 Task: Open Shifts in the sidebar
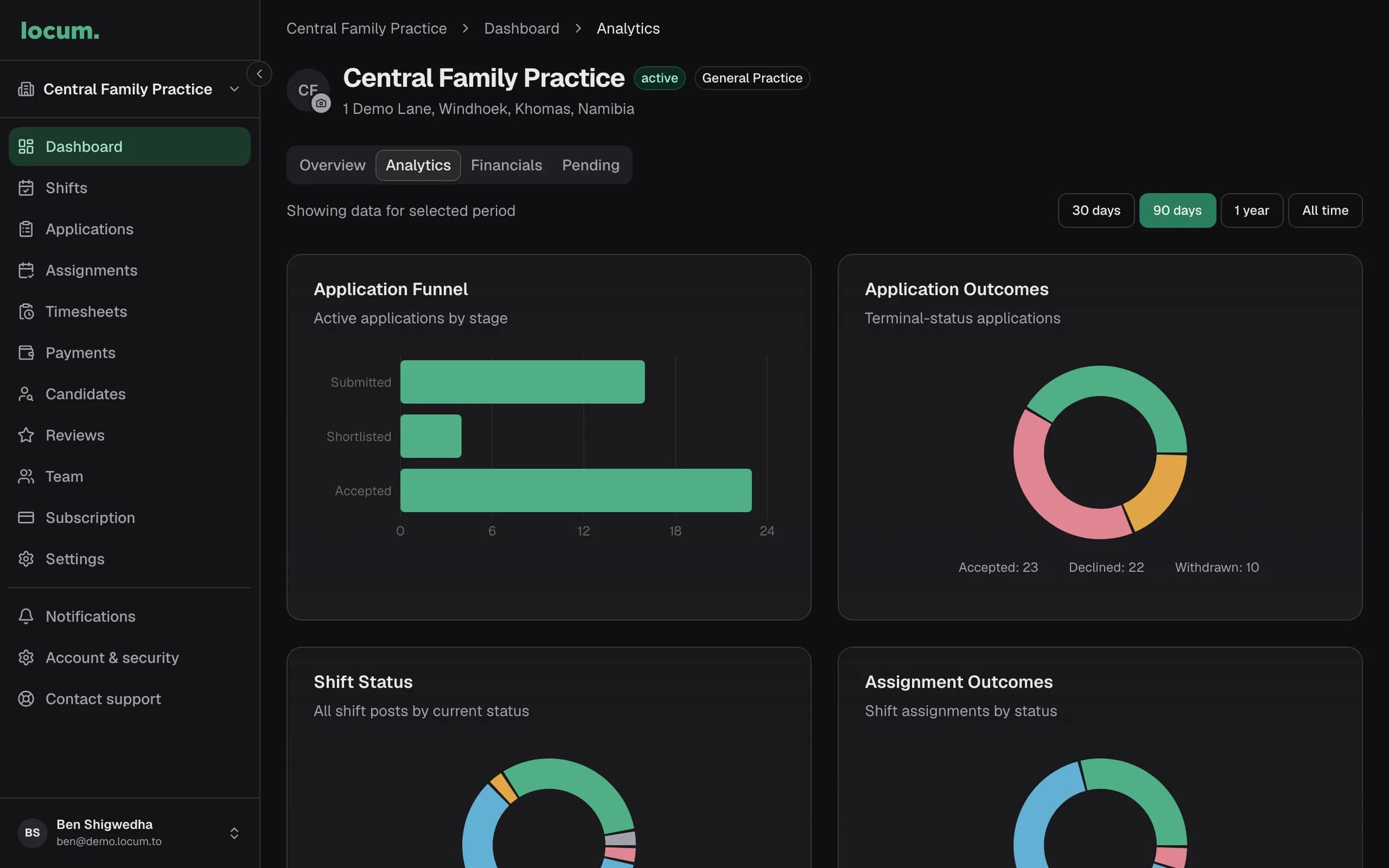point(130,188)
